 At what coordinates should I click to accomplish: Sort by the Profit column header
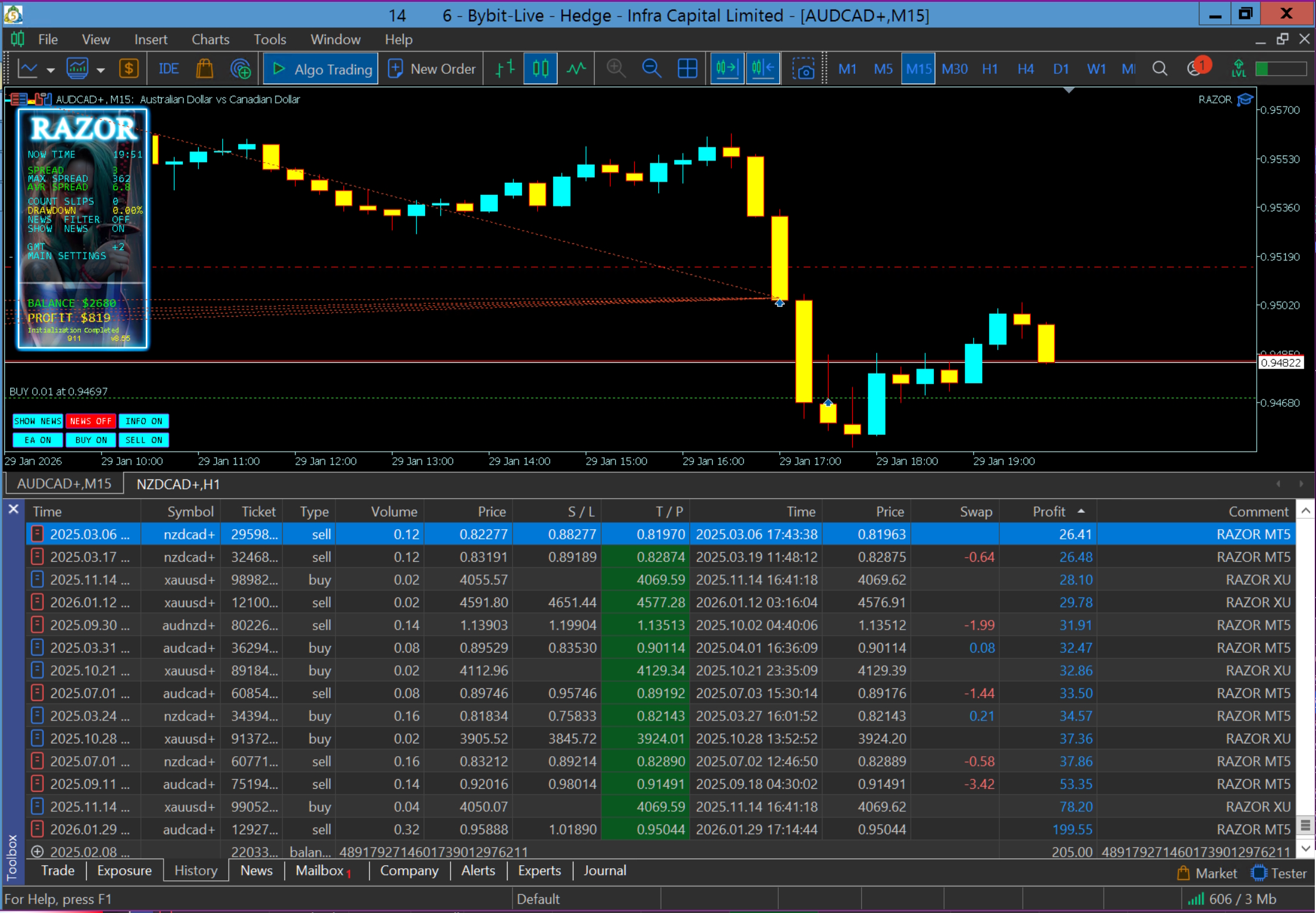coord(1048,512)
